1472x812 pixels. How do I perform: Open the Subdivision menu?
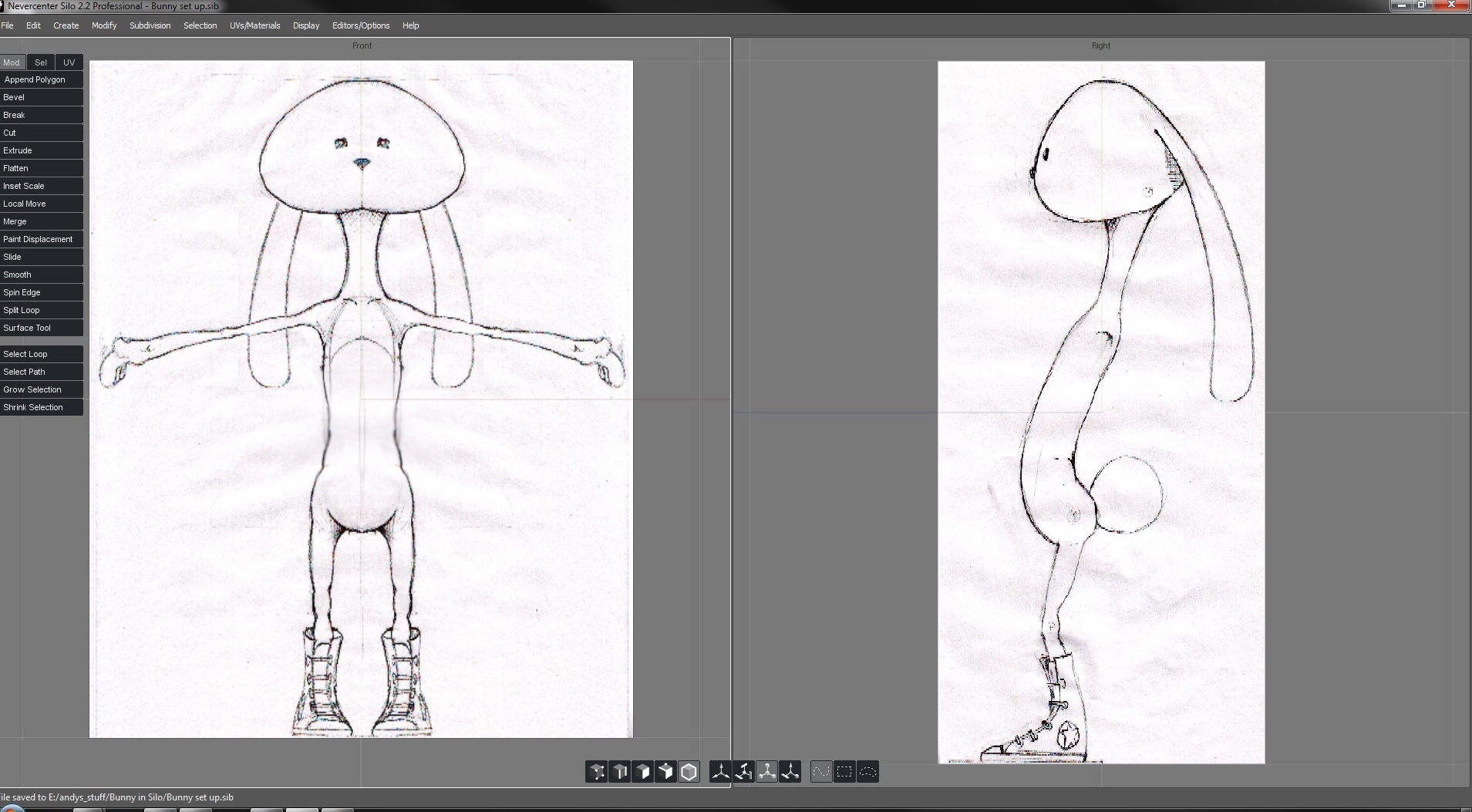[x=150, y=25]
